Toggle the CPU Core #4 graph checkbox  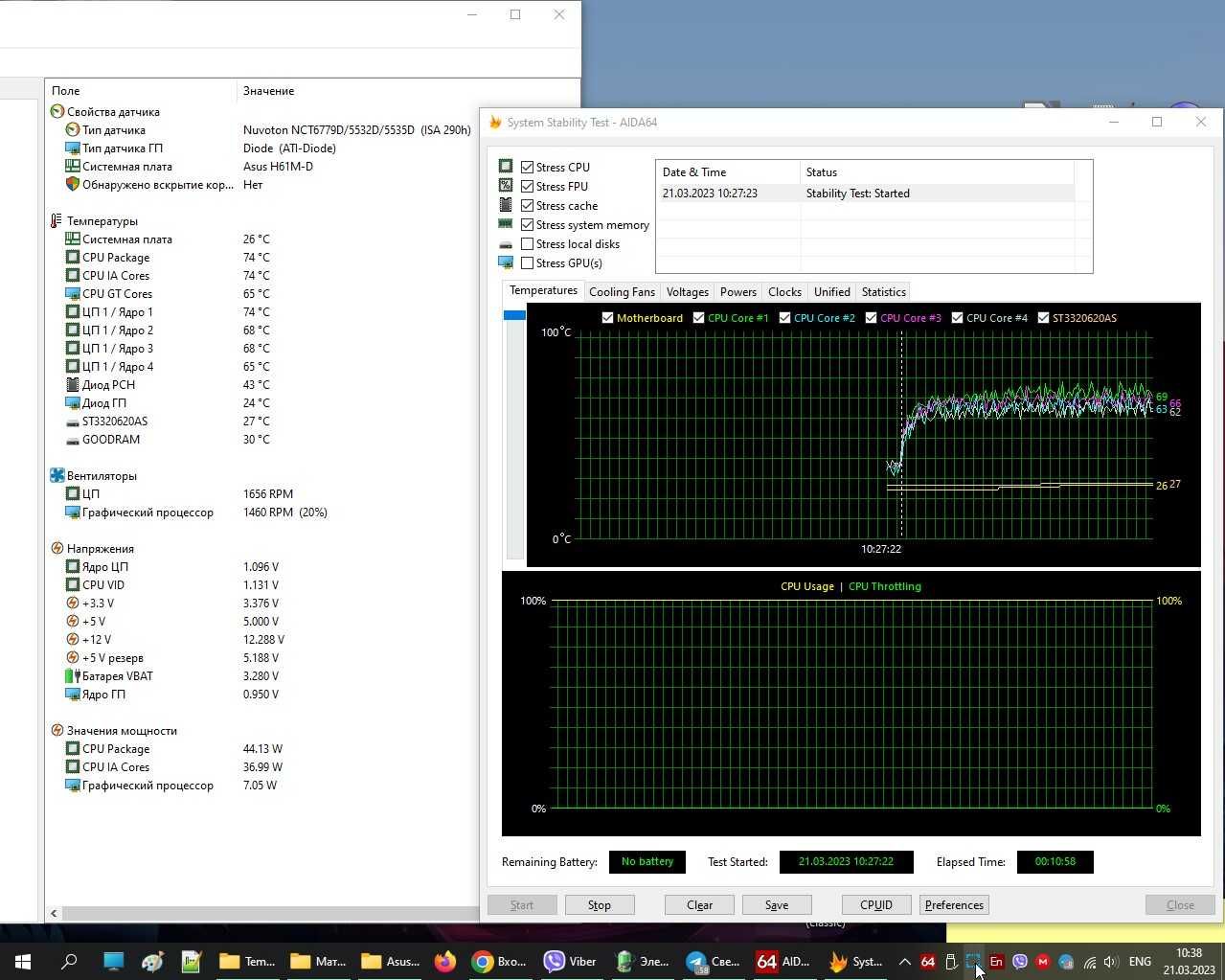click(x=957, y=317)
